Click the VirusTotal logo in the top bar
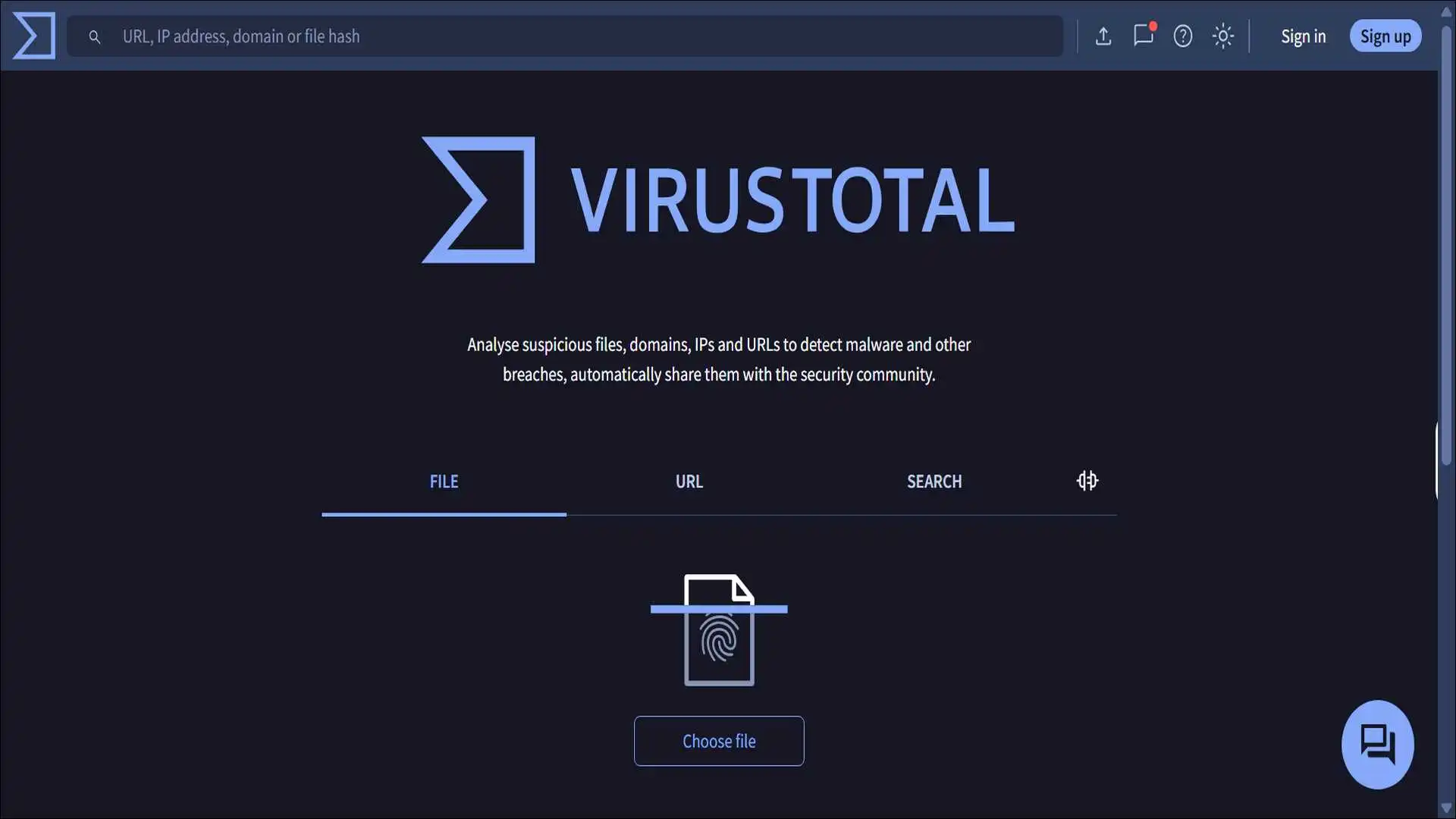The width and height of the screenshot is (1456, 819). [x=34, y=36]
